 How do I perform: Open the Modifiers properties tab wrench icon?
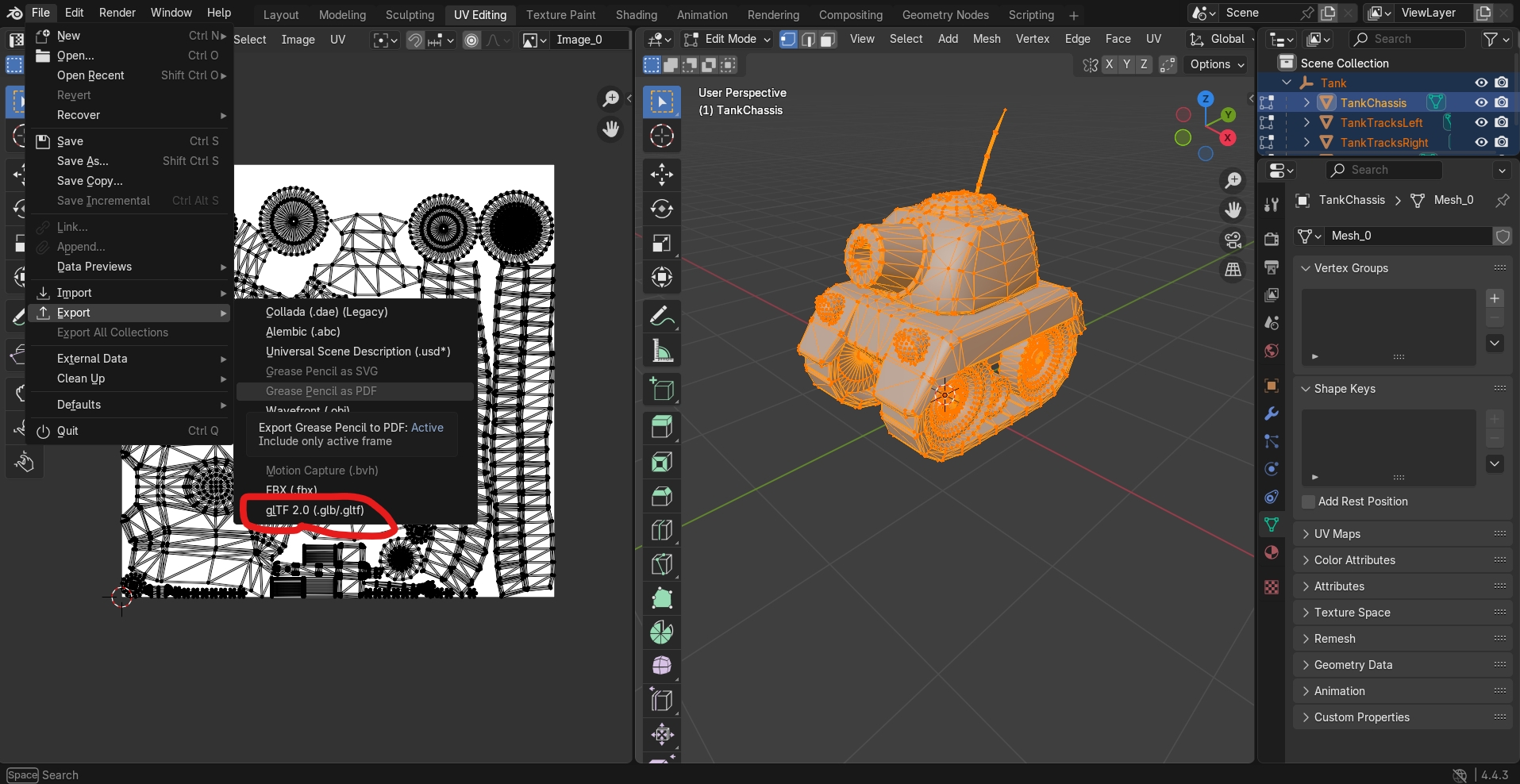1272,413
